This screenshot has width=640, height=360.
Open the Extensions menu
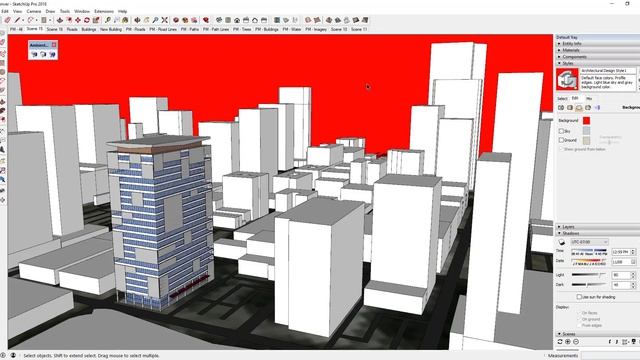(x=104, y=11)
